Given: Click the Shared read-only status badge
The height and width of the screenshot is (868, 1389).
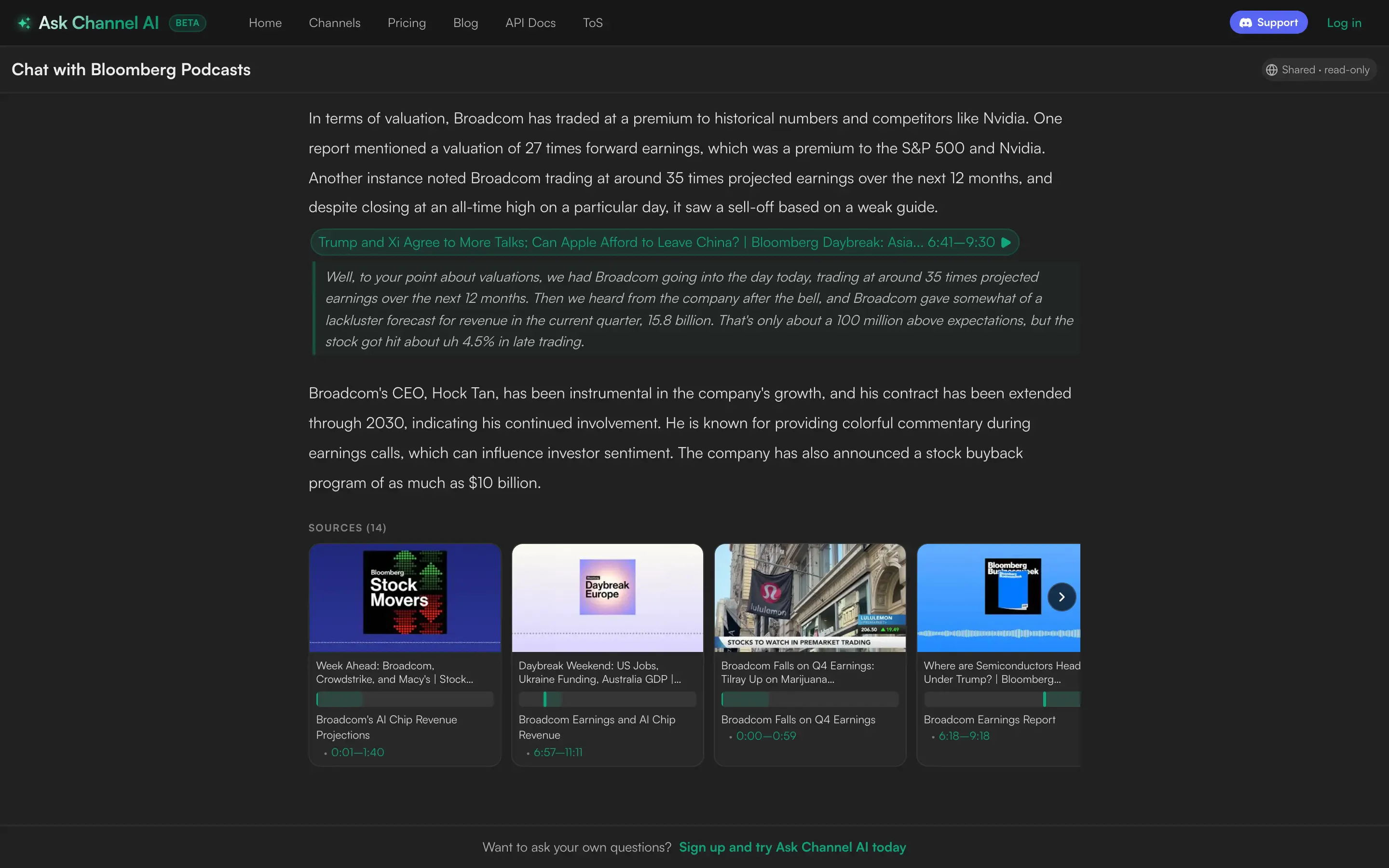Looking at the screenshot, I should pos(1319,70).
